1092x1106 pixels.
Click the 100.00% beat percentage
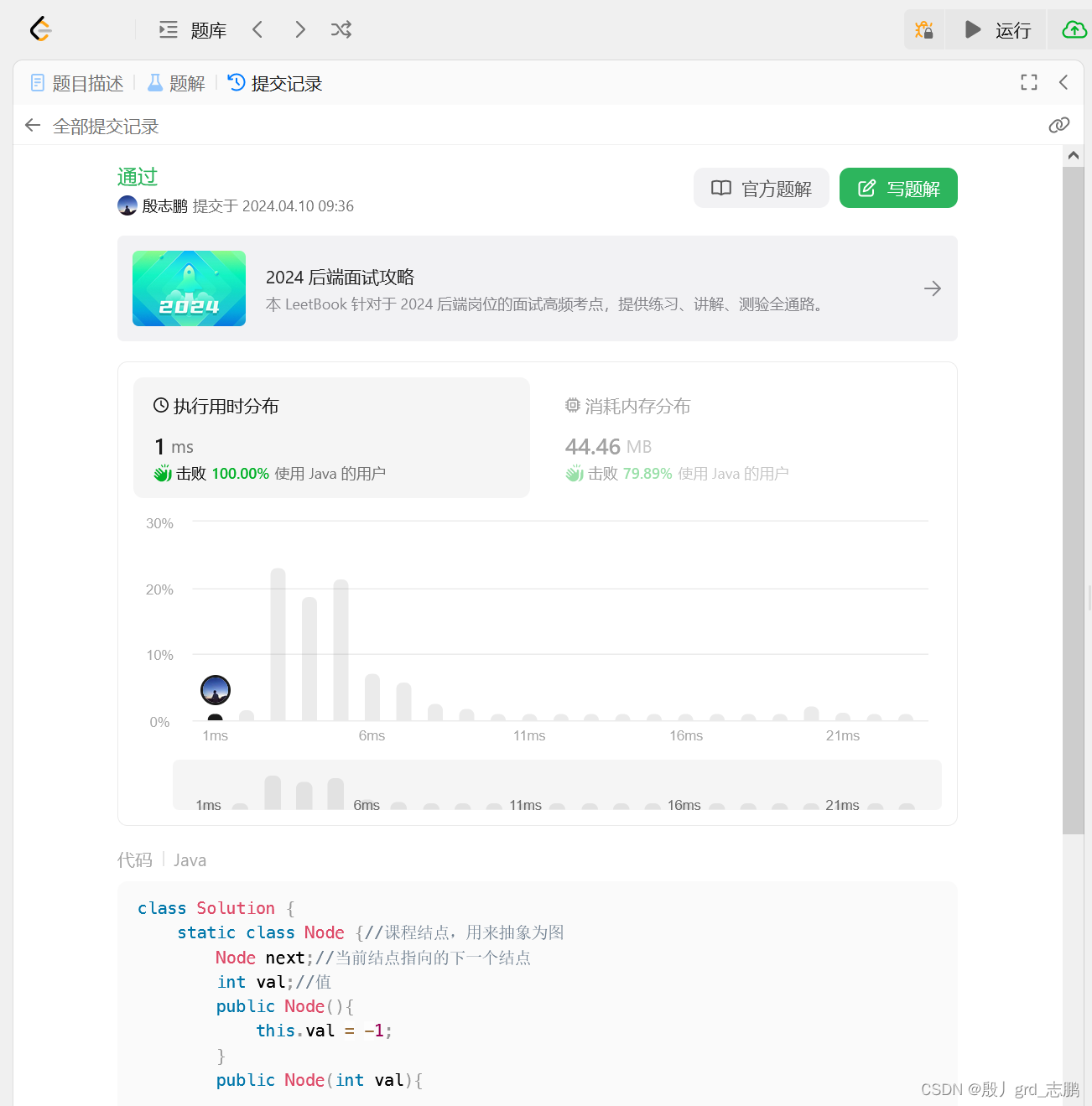(241, 474)
